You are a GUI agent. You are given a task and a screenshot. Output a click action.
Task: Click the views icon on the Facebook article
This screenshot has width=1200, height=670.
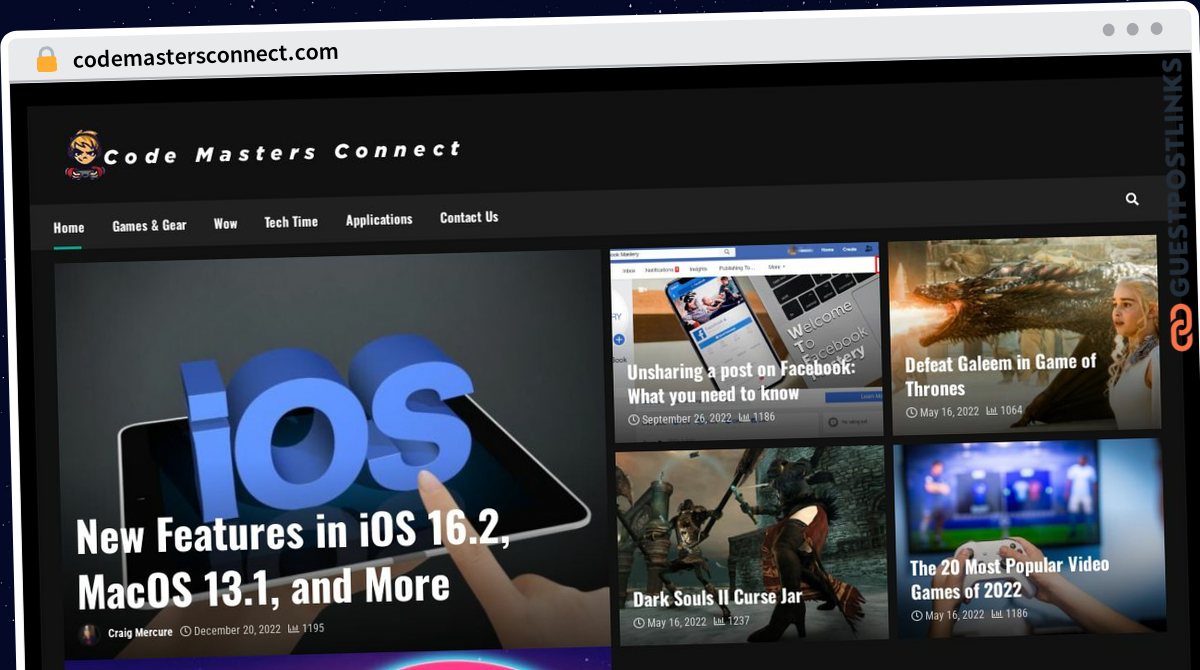[x=745, y=417]
